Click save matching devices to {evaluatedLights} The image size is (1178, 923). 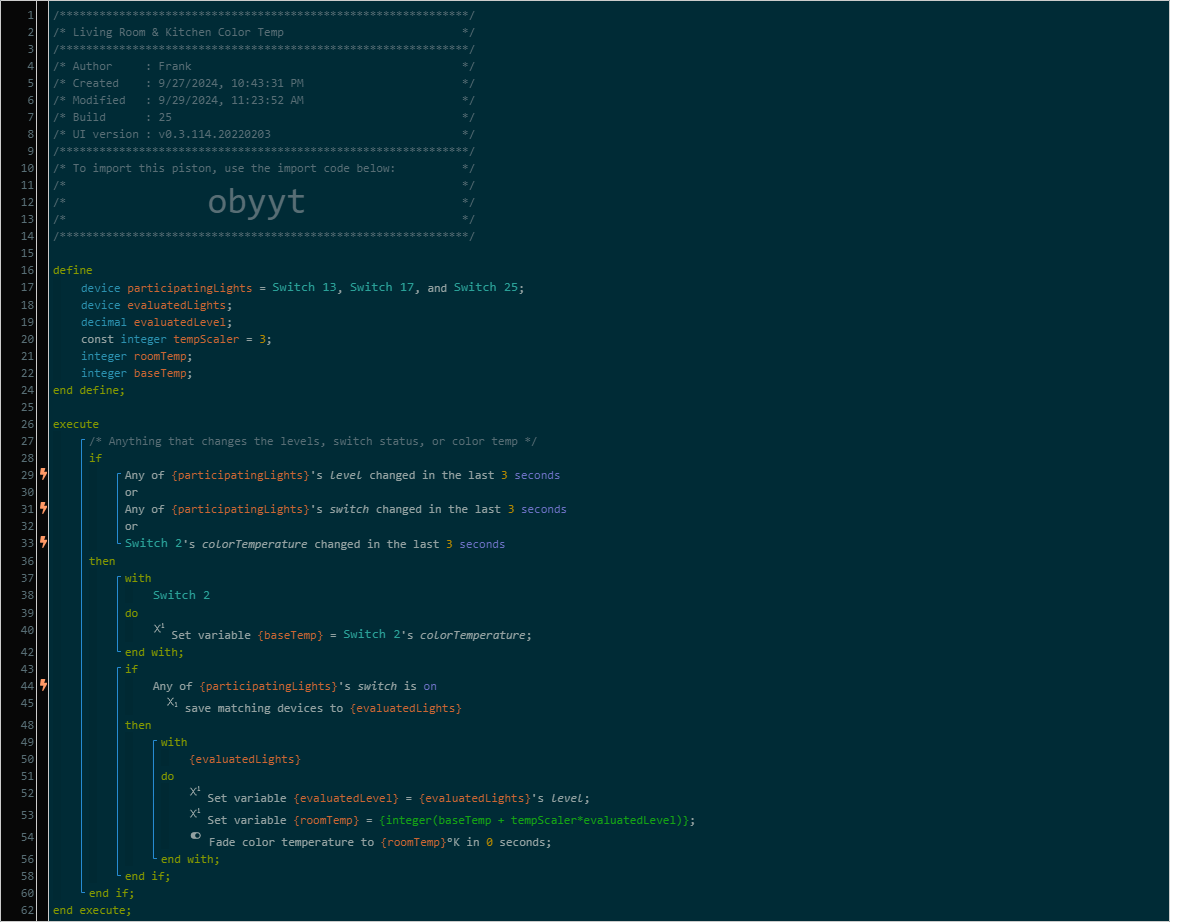pyautogui.click(x=324, y=710)
